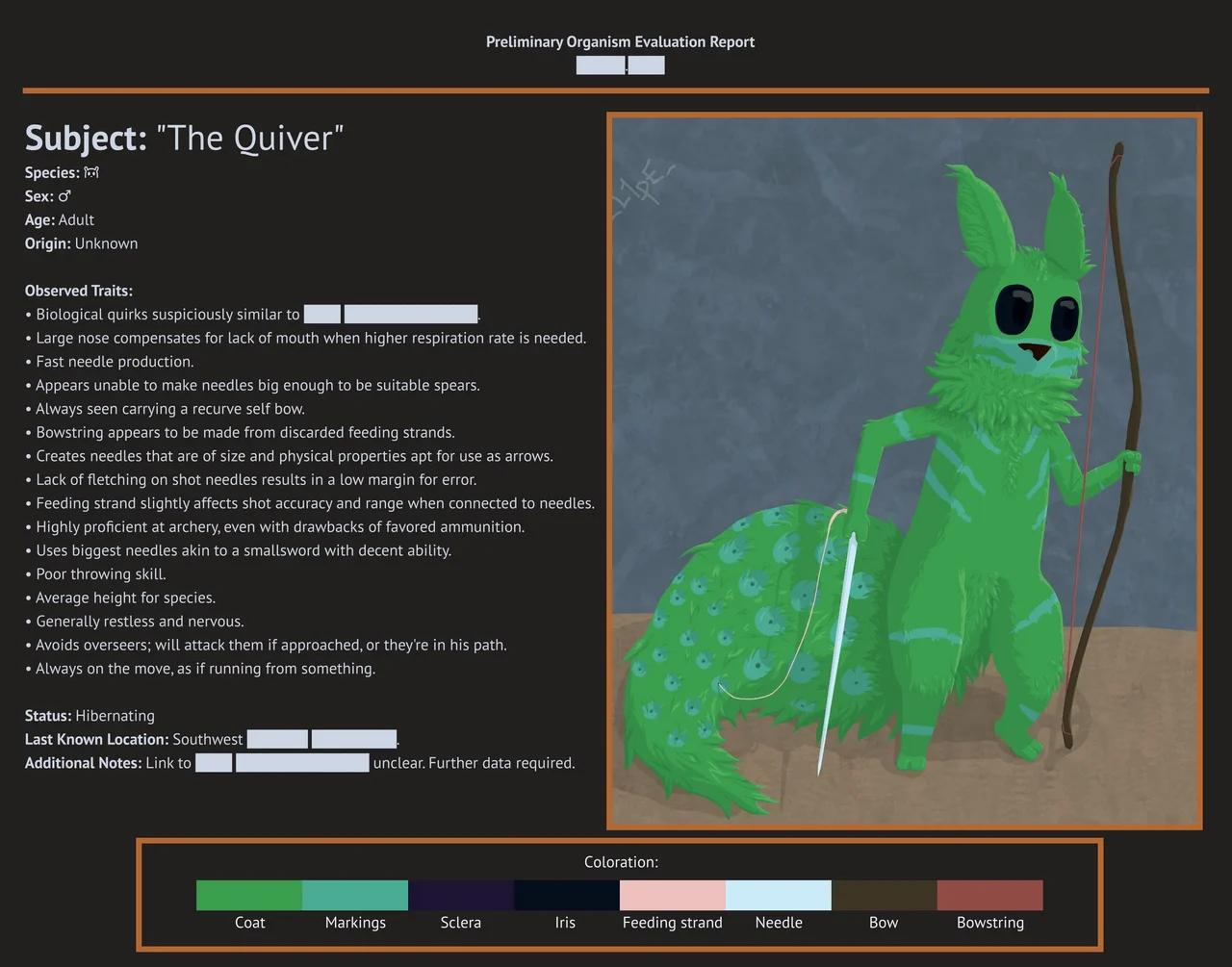Click the redacted bar under the report title
The height and width of the screenshot is (967, 1232).
(620, 64)
